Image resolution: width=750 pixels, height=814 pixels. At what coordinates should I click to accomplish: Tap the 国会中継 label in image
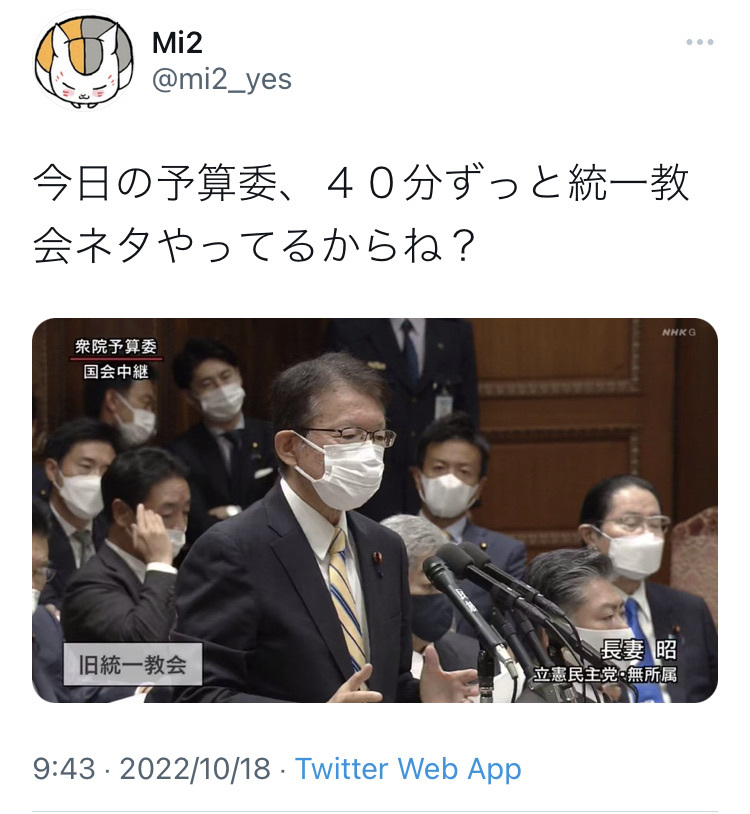[116, 372]
